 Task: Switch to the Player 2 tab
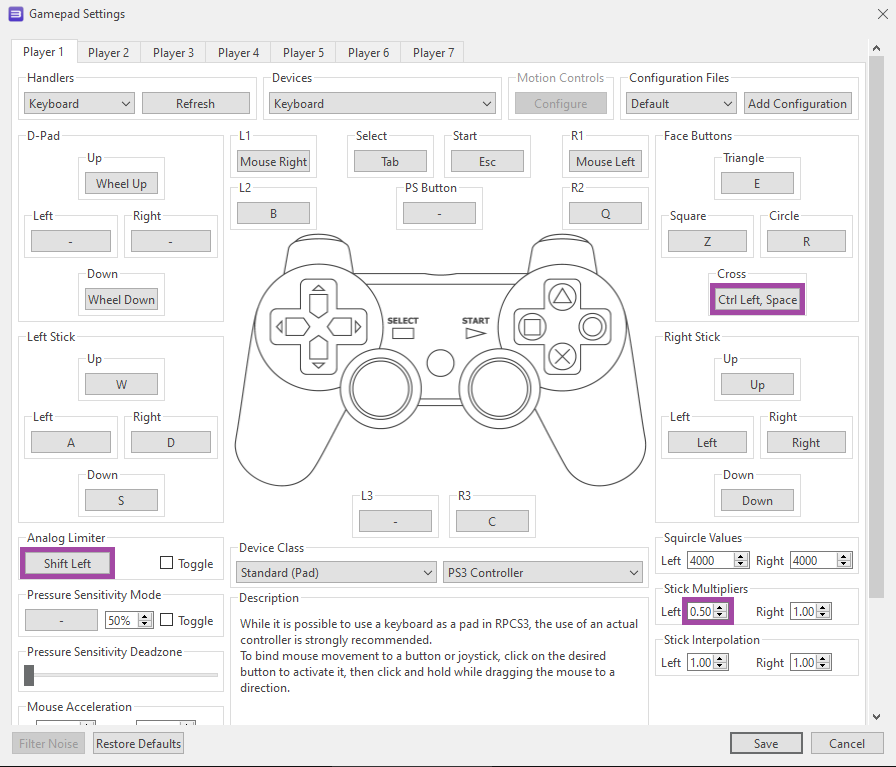pyautogui.click(x=109, y=53)
